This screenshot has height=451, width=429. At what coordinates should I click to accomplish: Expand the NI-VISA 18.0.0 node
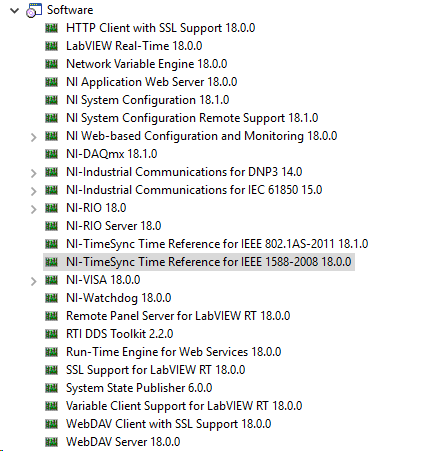click(x=33, y=281)
